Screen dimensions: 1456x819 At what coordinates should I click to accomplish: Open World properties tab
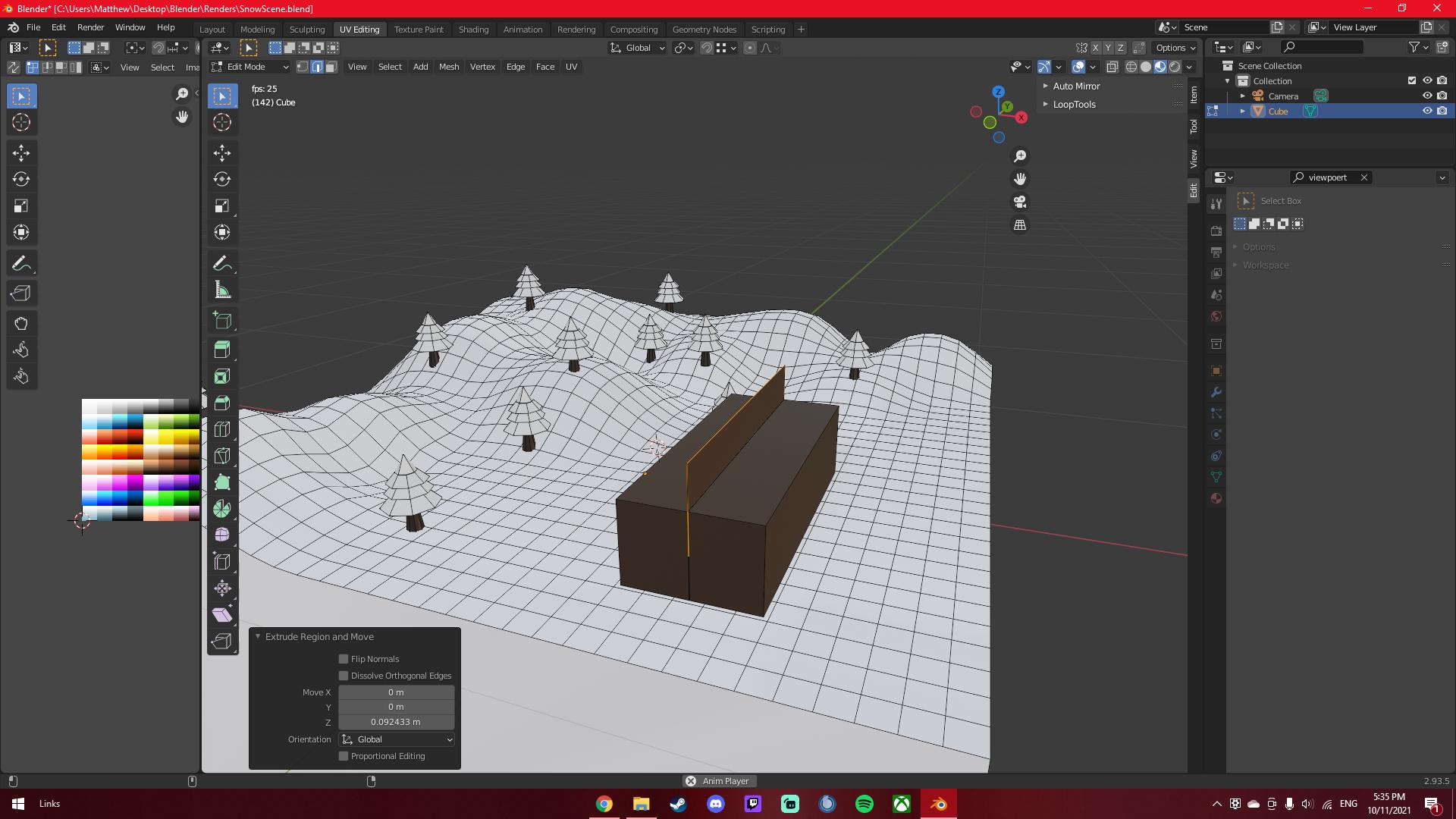click(1216, 316)
